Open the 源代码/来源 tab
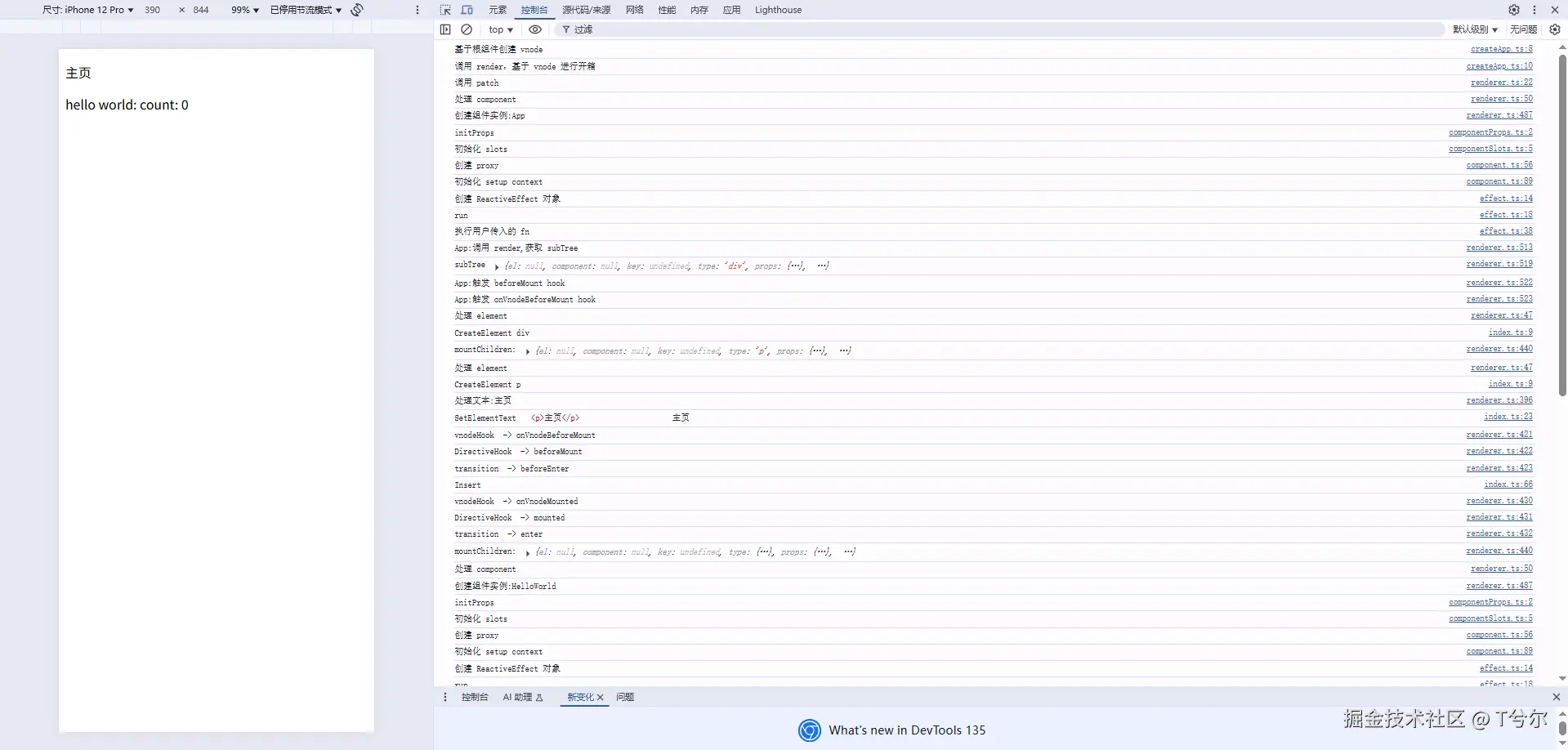The width and height of the screenshot is (1568, 750). pos(586,10)
